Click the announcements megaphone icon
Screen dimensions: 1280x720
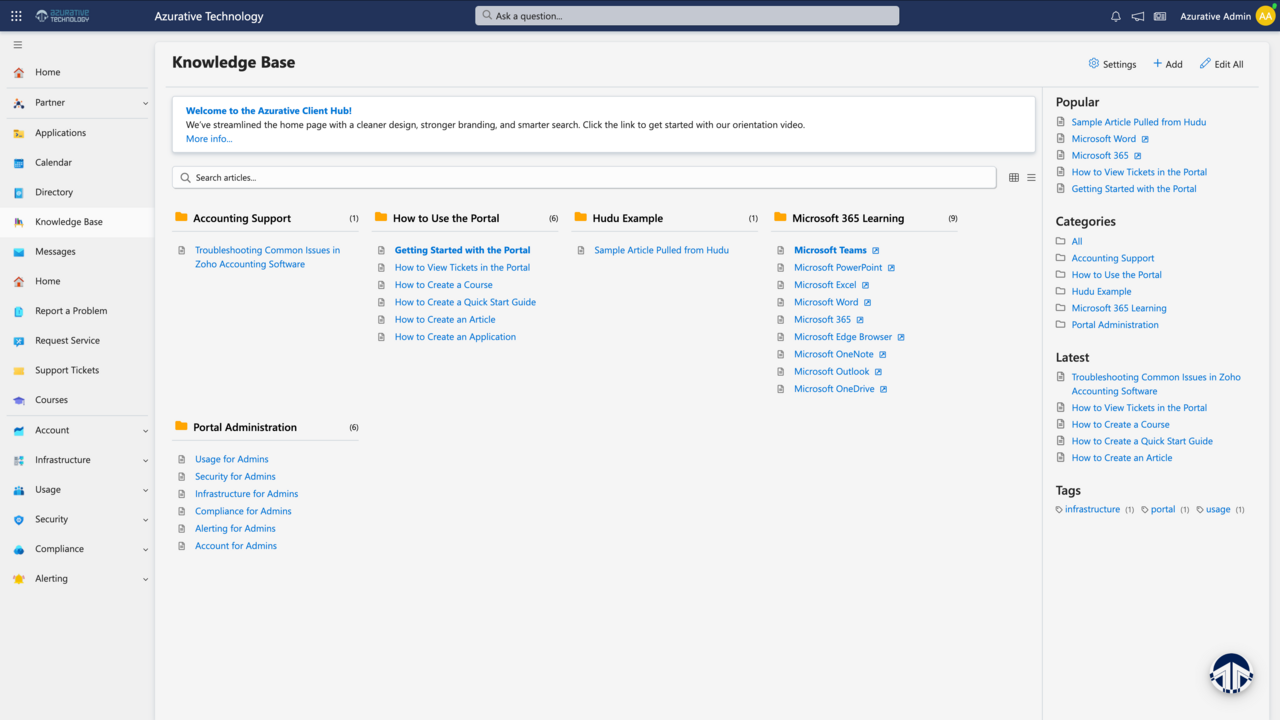pyautogui.click(x=1138, y=16)
